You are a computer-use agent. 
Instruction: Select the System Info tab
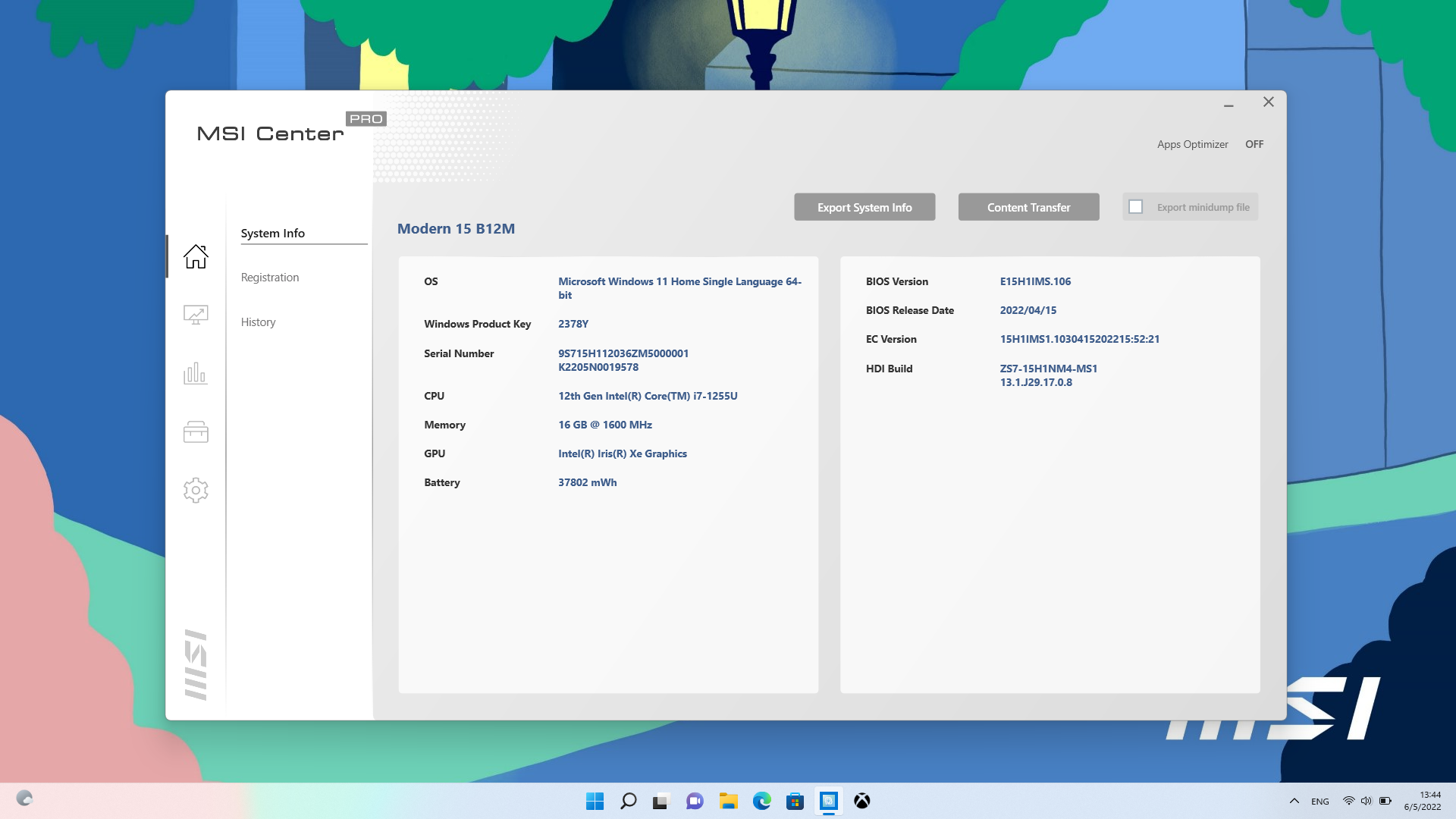[x=273, y=234]
